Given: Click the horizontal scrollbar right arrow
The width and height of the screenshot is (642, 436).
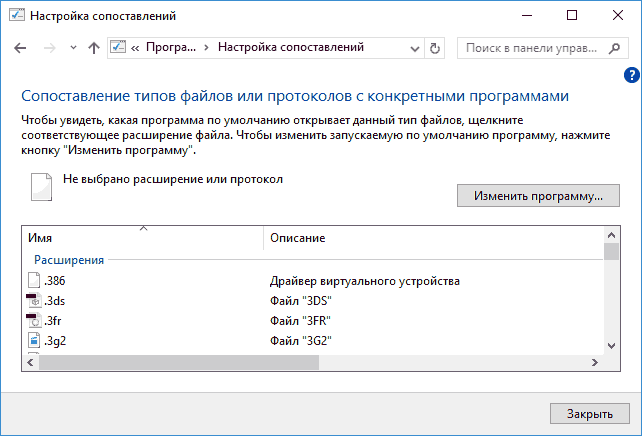Looking at the screenshot, I should click(x=597, y=362).
